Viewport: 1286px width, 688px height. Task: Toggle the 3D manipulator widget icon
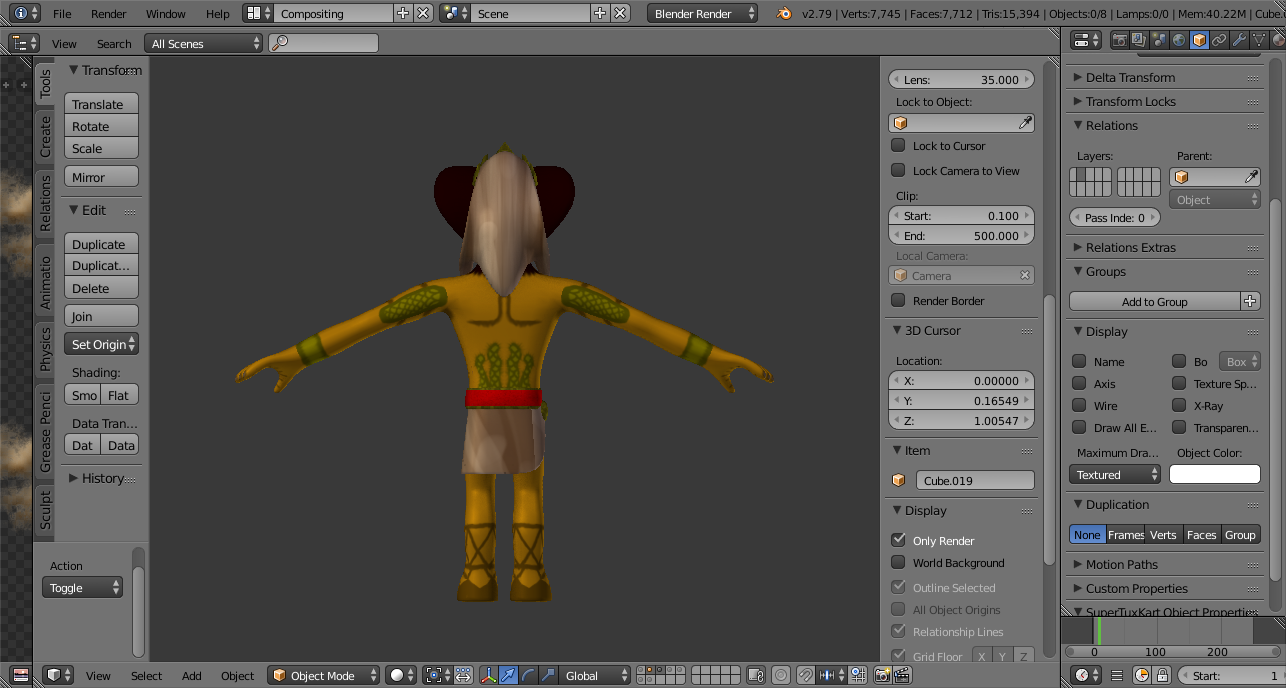489,676
